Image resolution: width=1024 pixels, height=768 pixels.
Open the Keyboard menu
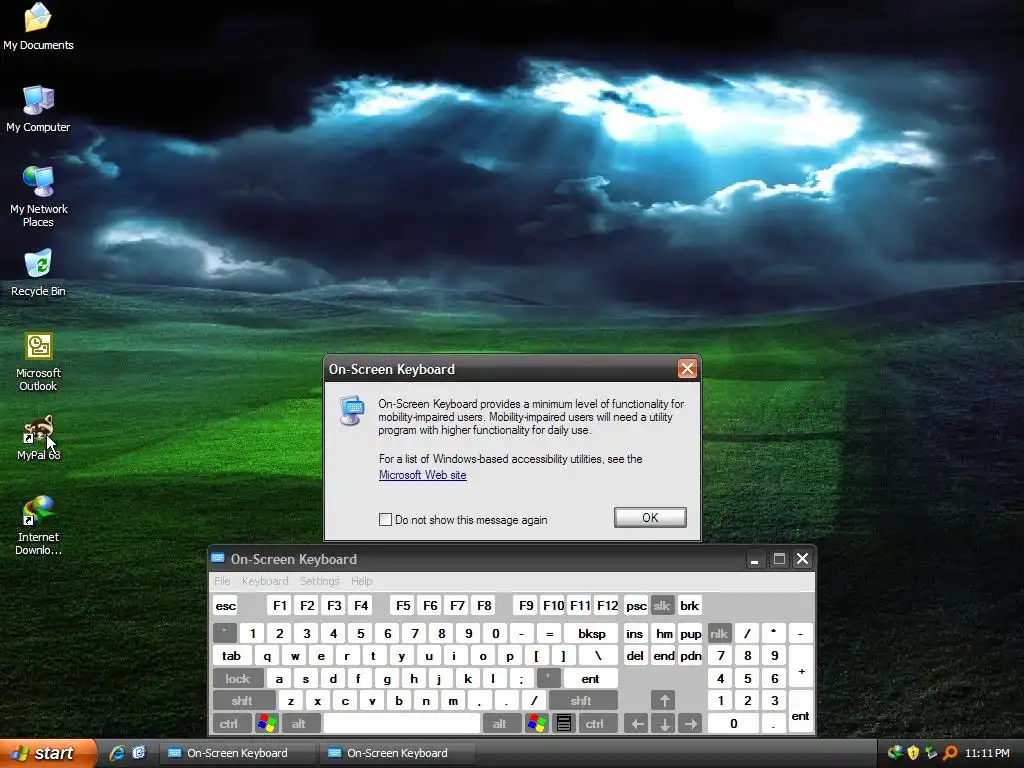(264, 581)
